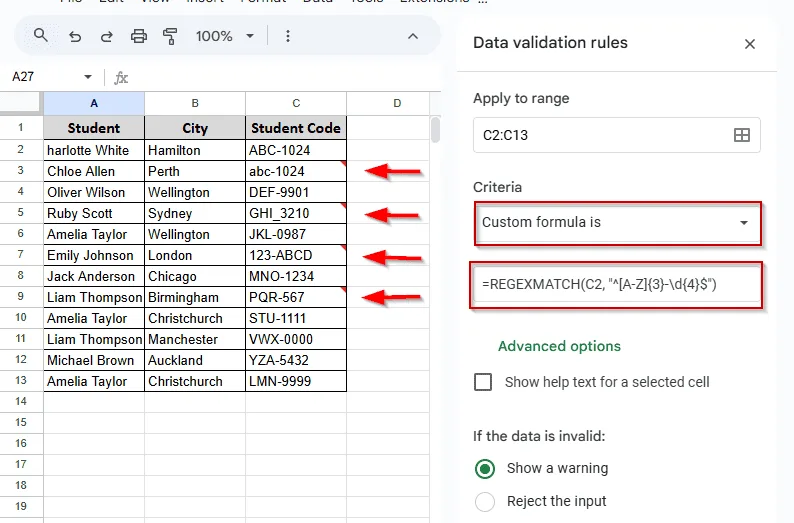Open the Custom formula is dropdown

point(618,223)
